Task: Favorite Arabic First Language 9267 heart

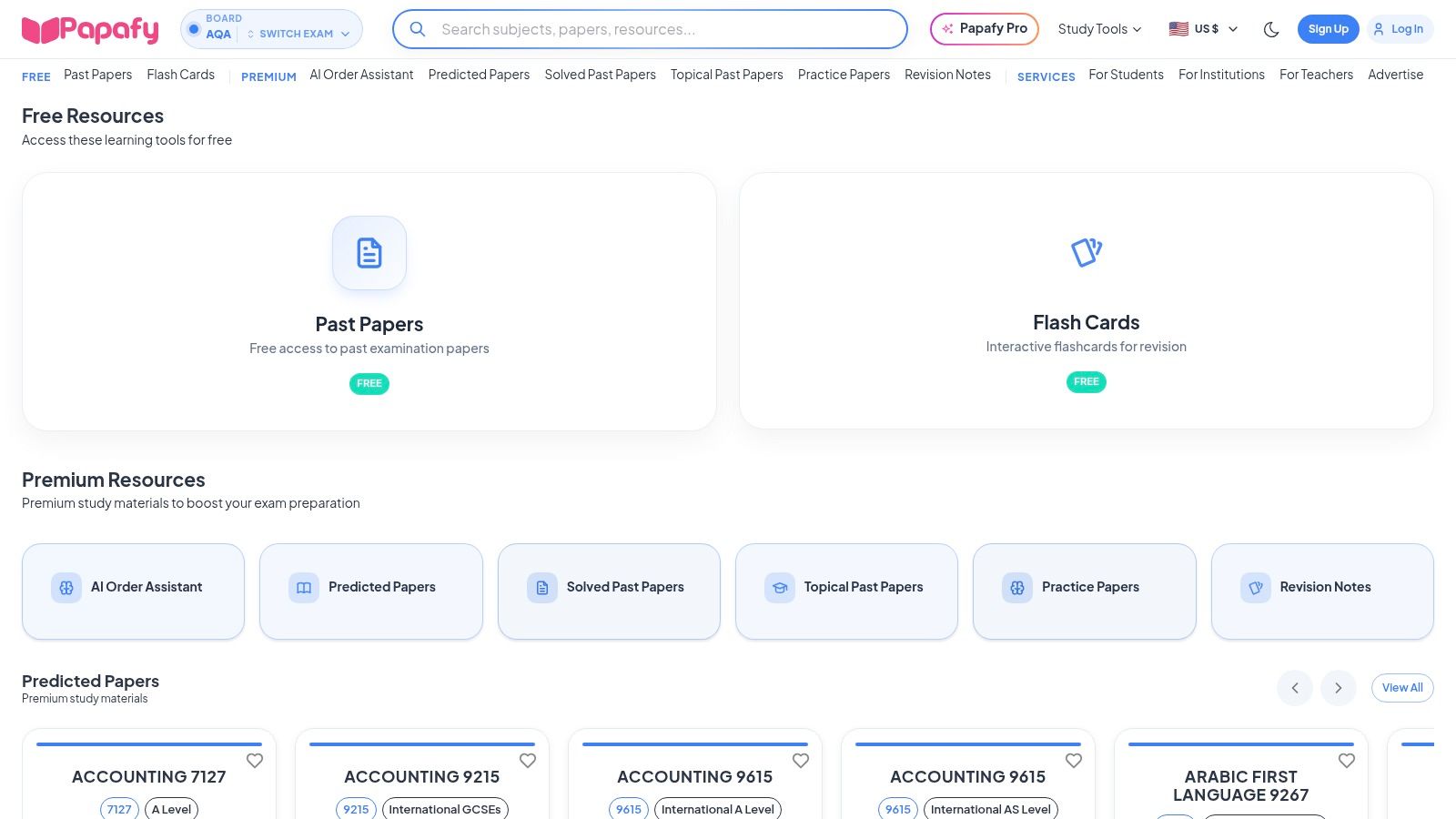Action: pyautogui.click(x=1347, y=761)
